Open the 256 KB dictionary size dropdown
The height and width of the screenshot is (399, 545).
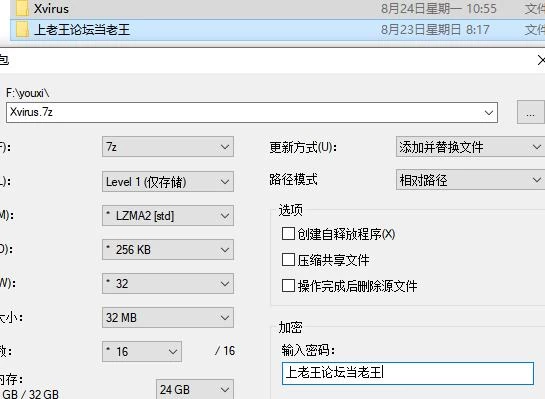click(168, 250)
